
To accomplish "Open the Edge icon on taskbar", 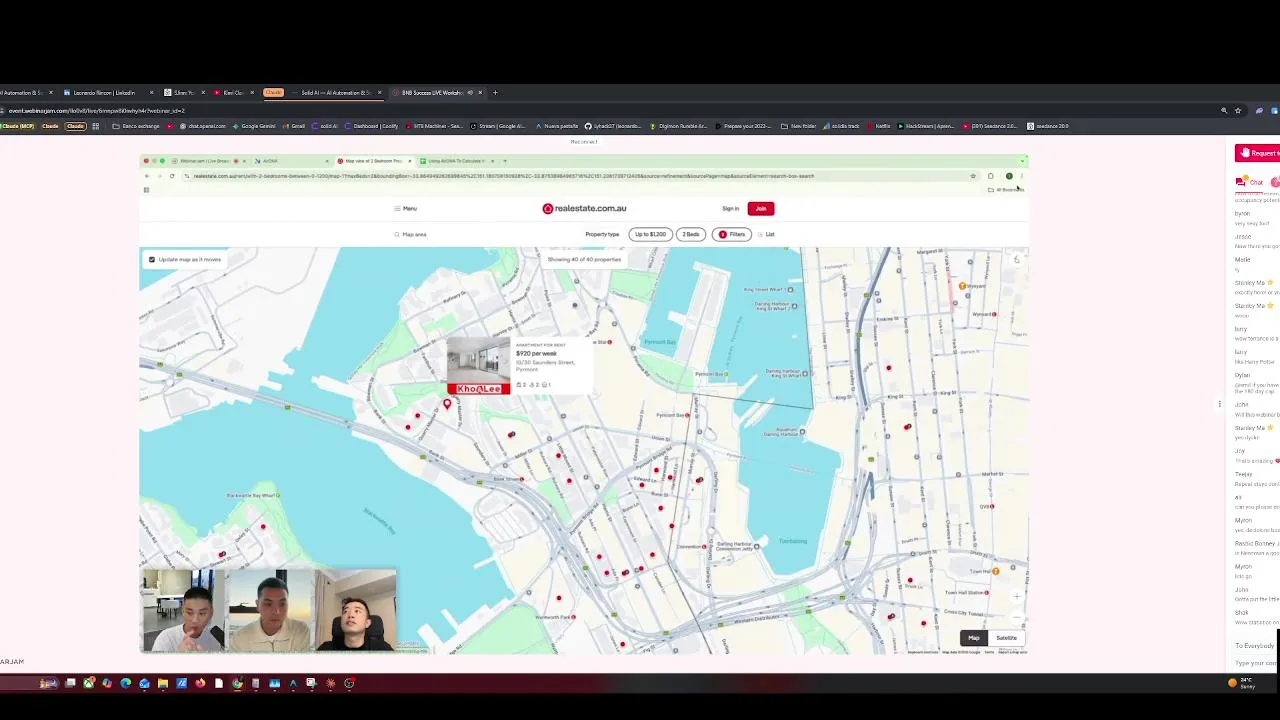I will [x=126, y=684].
